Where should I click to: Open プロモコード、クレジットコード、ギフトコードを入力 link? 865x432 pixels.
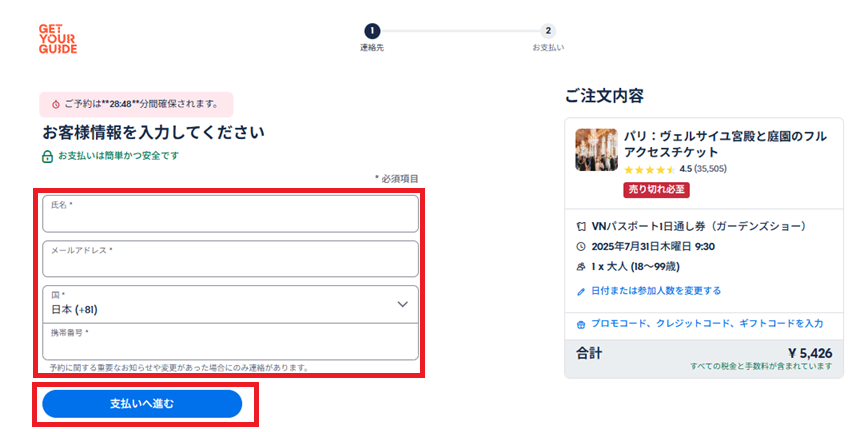(707, 324)
